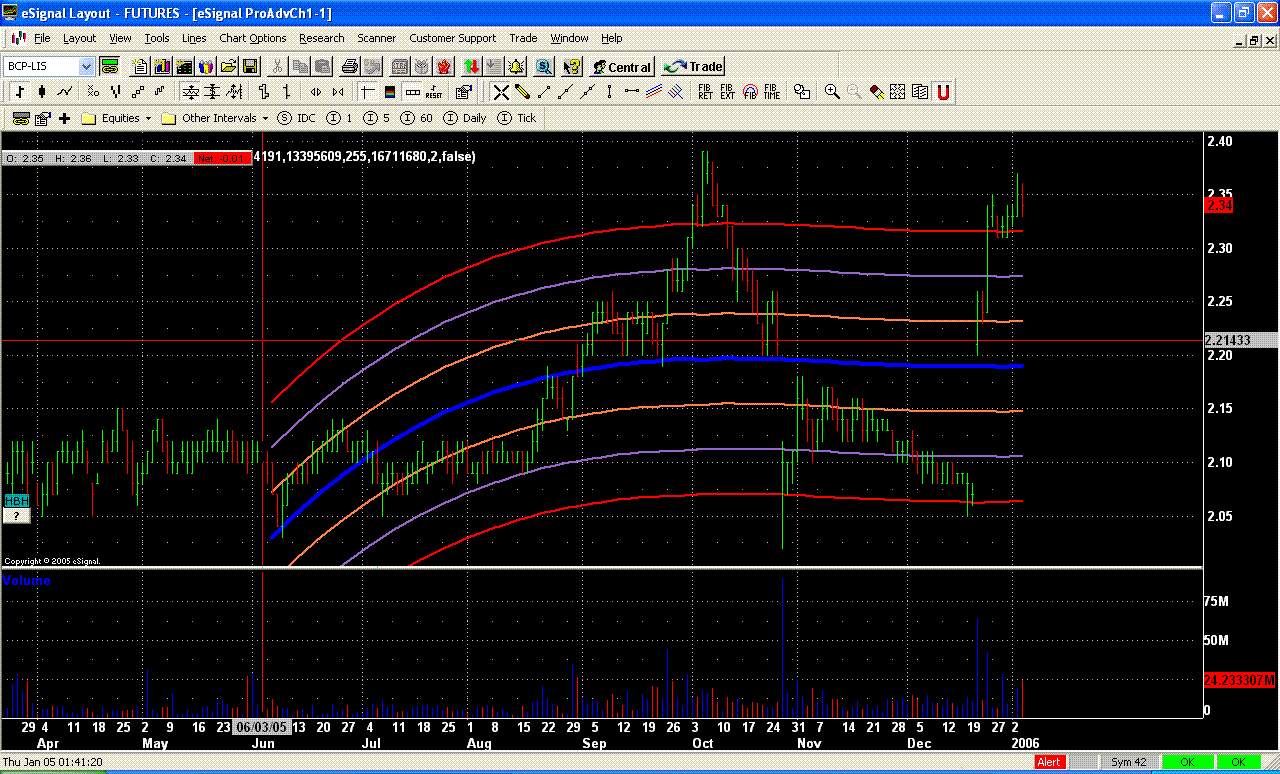This screenshot has height=774, width=1280.
Task: Toggle the bar chart type button
Action: [19, 92]
